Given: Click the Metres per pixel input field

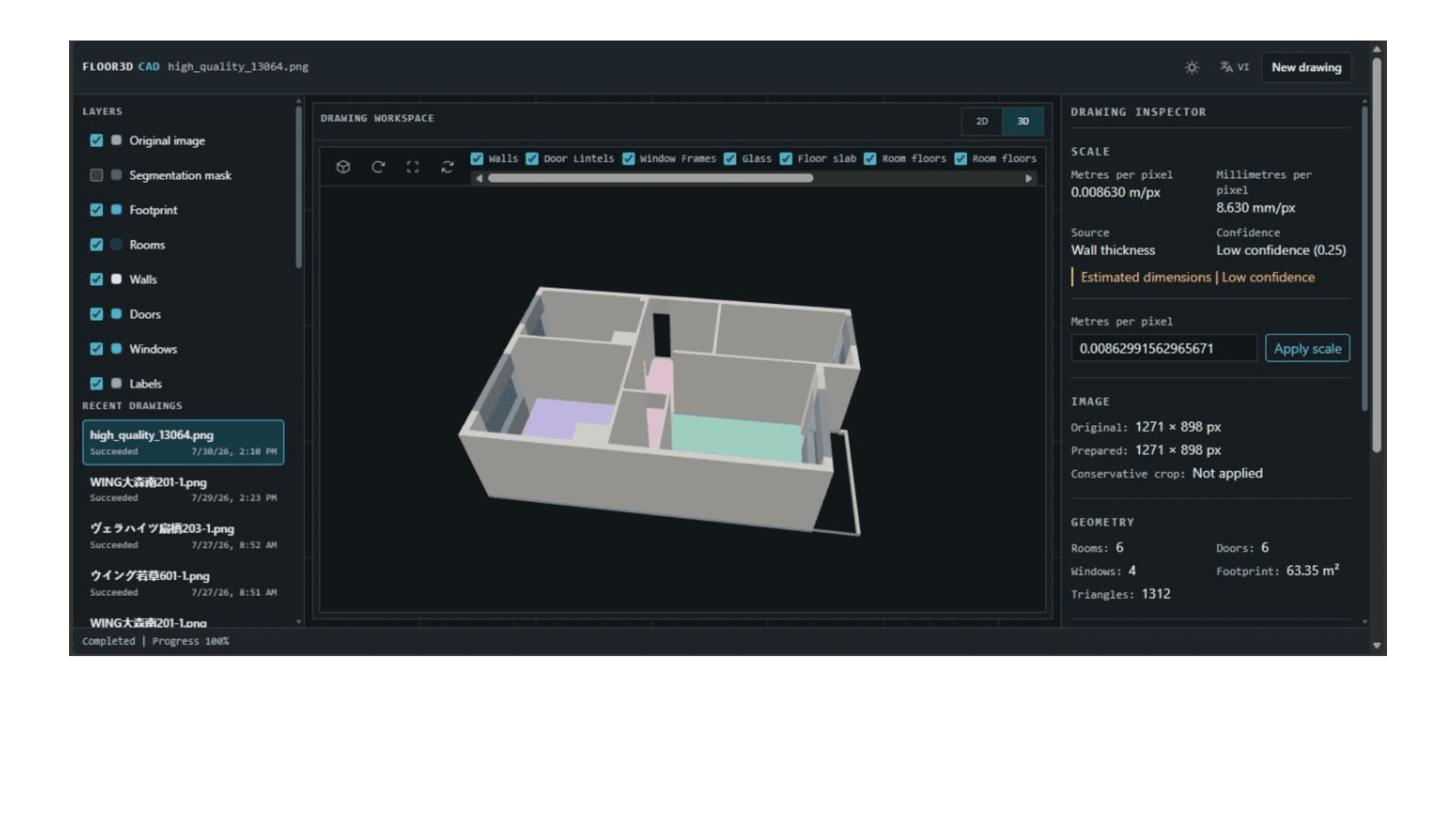Looking at the screenshot, I should point(1163,349).
